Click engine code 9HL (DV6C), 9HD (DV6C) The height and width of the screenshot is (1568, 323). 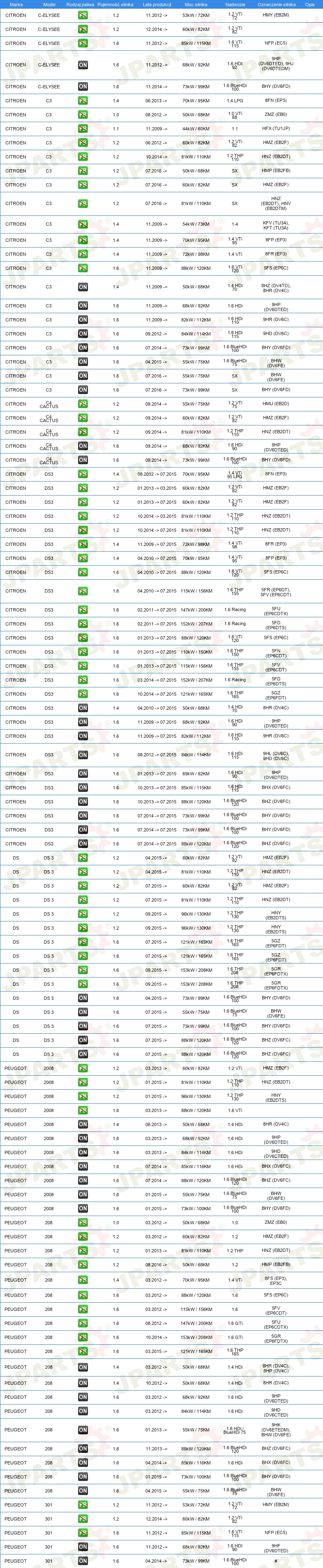click(x=276, y=756)
